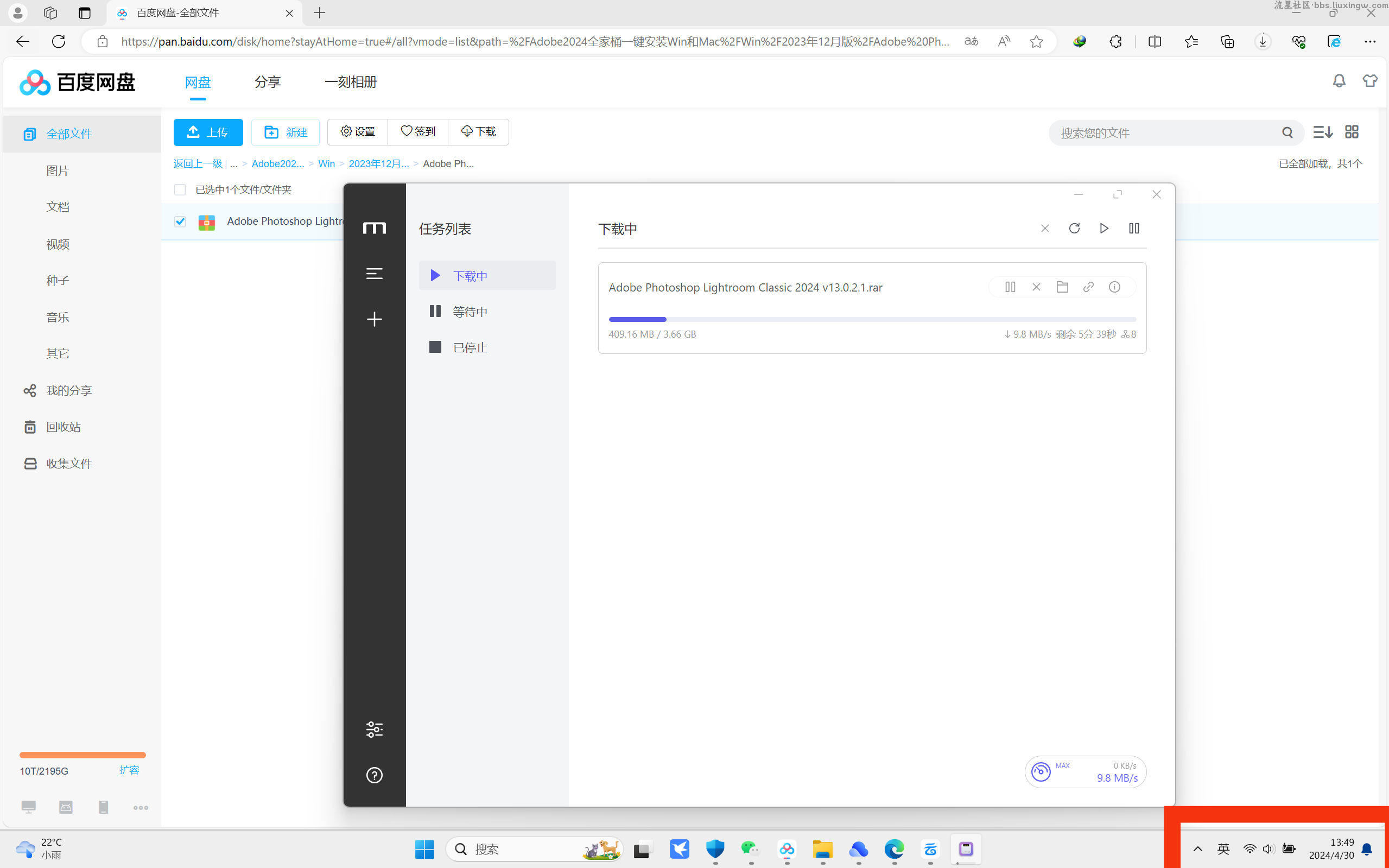
Task: Click the 扩容 expand storage link
Action: point(129,770)
